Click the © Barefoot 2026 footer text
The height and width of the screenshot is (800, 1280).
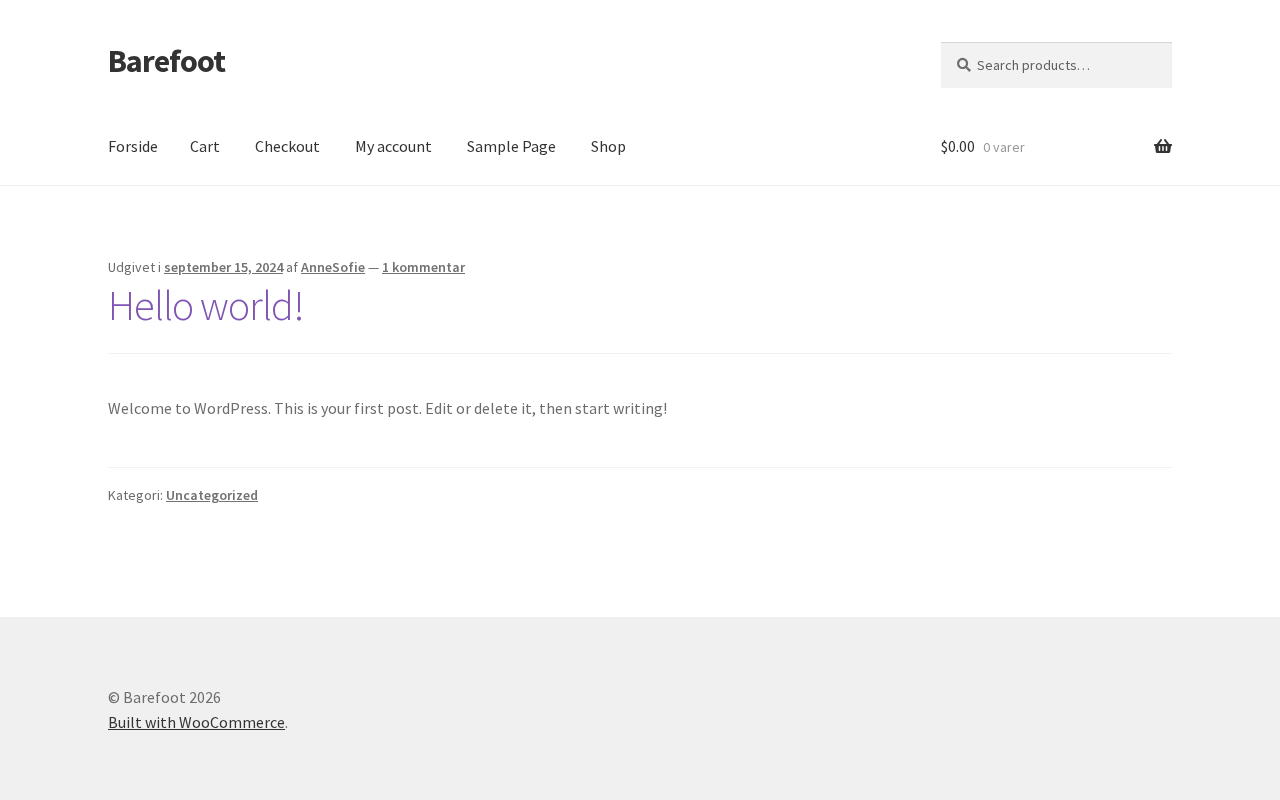tap(164, 697)
